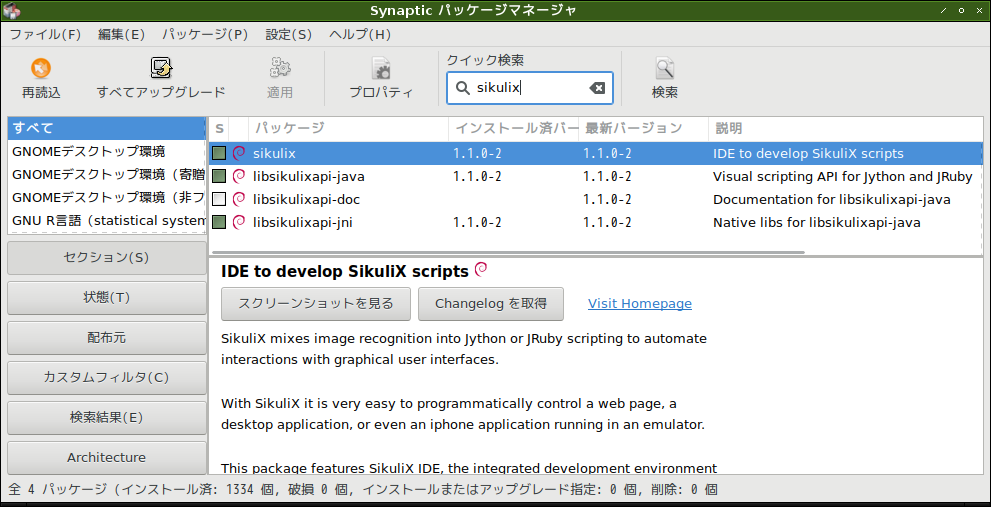Sort by the 説明 column header
This screenshot has height=507, width=991.
[x=846, y=129]
